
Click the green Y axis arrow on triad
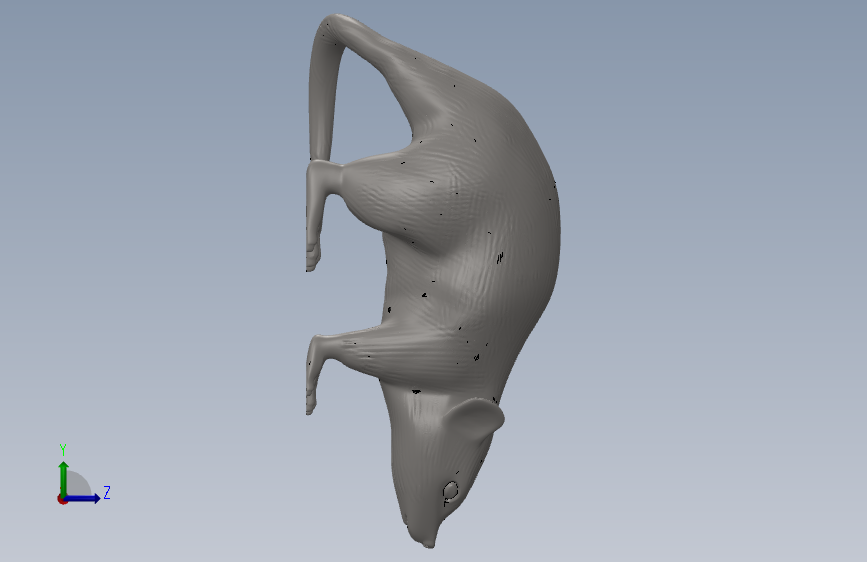64,478
